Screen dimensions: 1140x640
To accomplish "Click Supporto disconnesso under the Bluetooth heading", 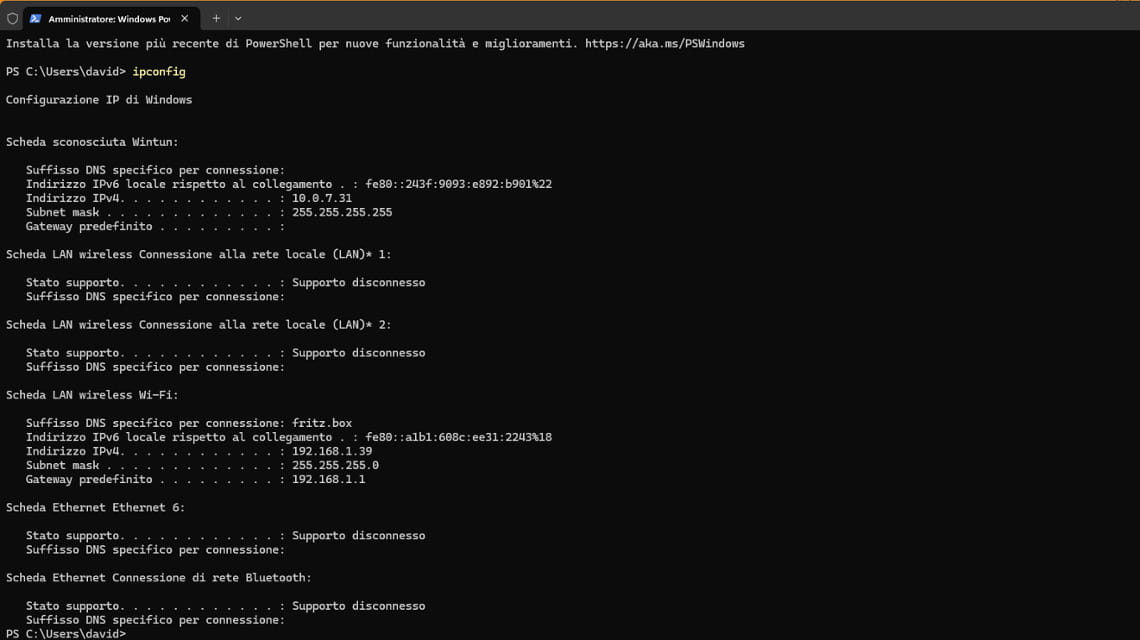I will pos(358,606).
